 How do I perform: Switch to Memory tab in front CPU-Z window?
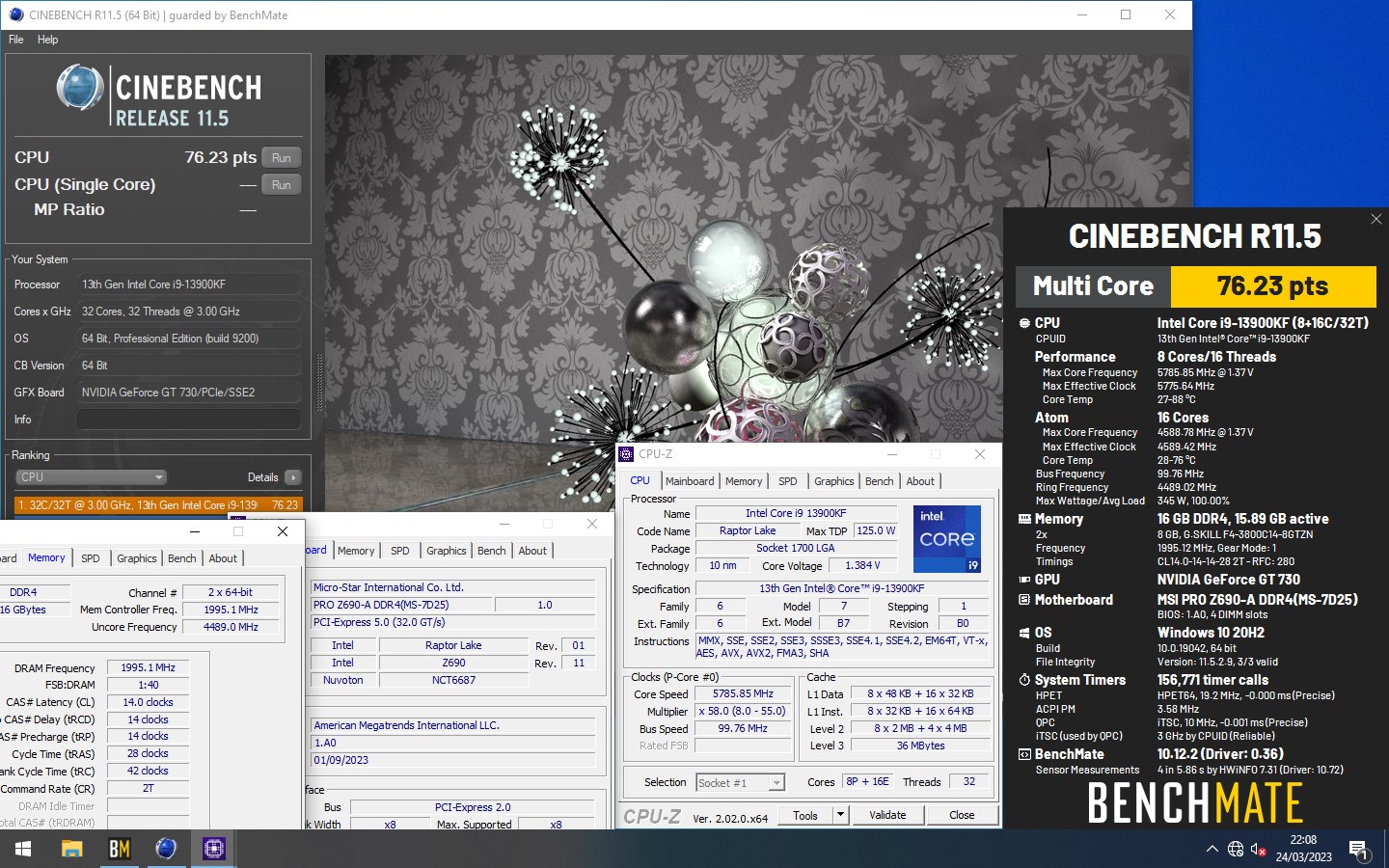744,481
